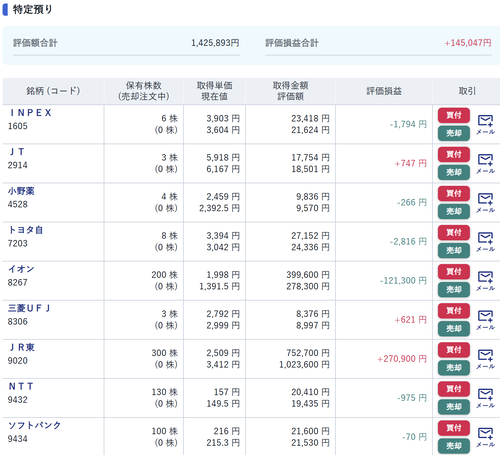Viewport: 500px width, 455px height.
Task: Open the 小野薬 stock name link
Action: tap(21, 191)
